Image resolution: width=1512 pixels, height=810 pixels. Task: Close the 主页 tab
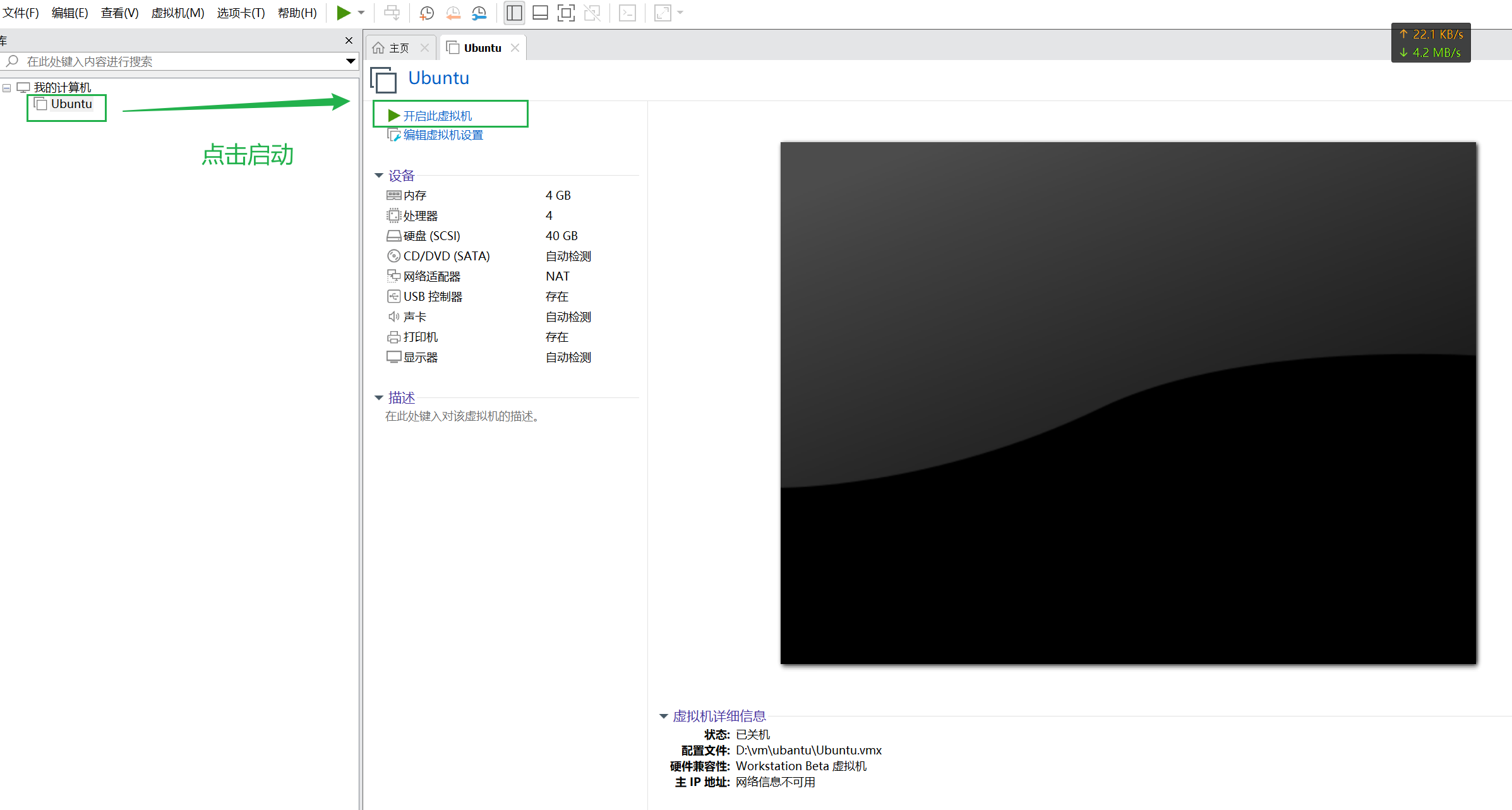point(424,48)
